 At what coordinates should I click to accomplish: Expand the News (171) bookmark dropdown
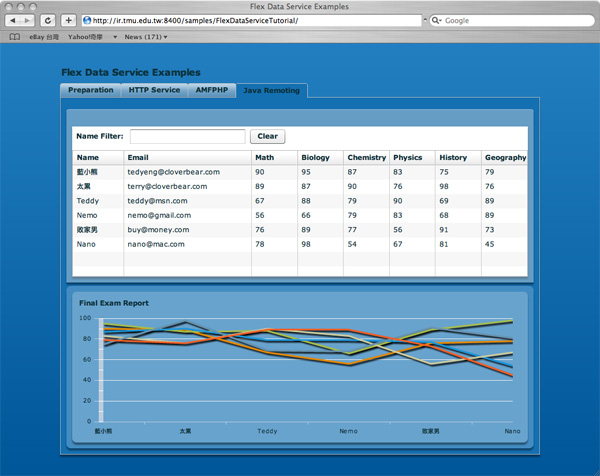(x=145, y=37)
